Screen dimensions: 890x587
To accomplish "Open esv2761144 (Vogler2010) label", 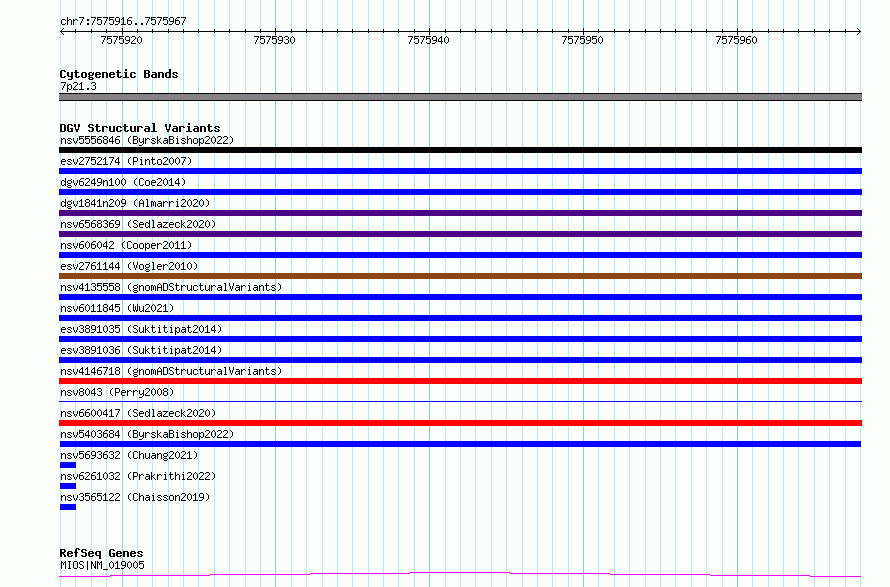I will (129, 266).
